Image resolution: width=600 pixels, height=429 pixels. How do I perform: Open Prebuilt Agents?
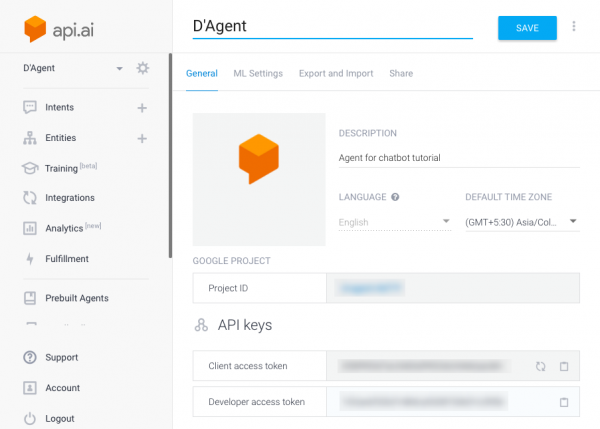click(x=77, y=298)
